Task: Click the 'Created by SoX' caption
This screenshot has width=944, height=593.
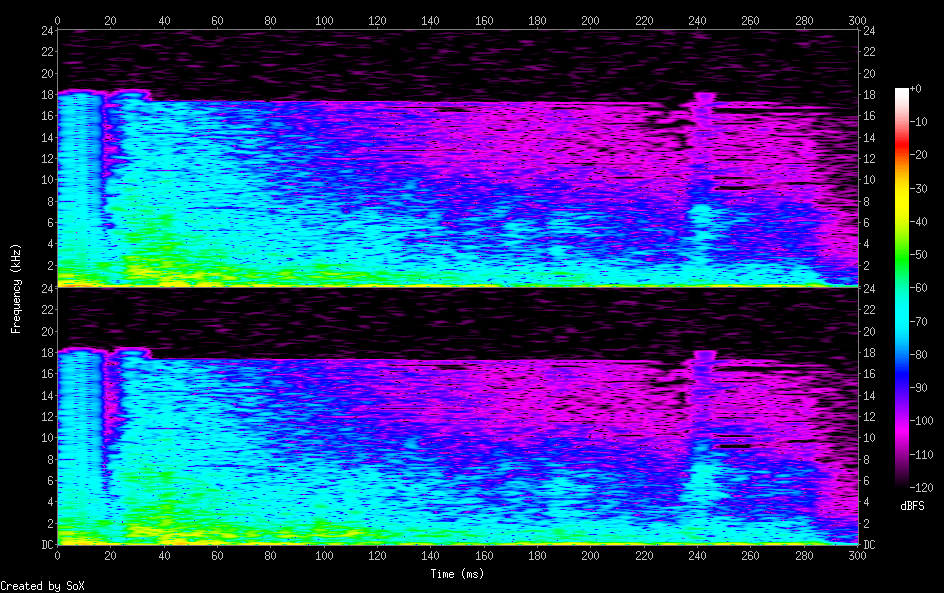Action: (42, 586)
